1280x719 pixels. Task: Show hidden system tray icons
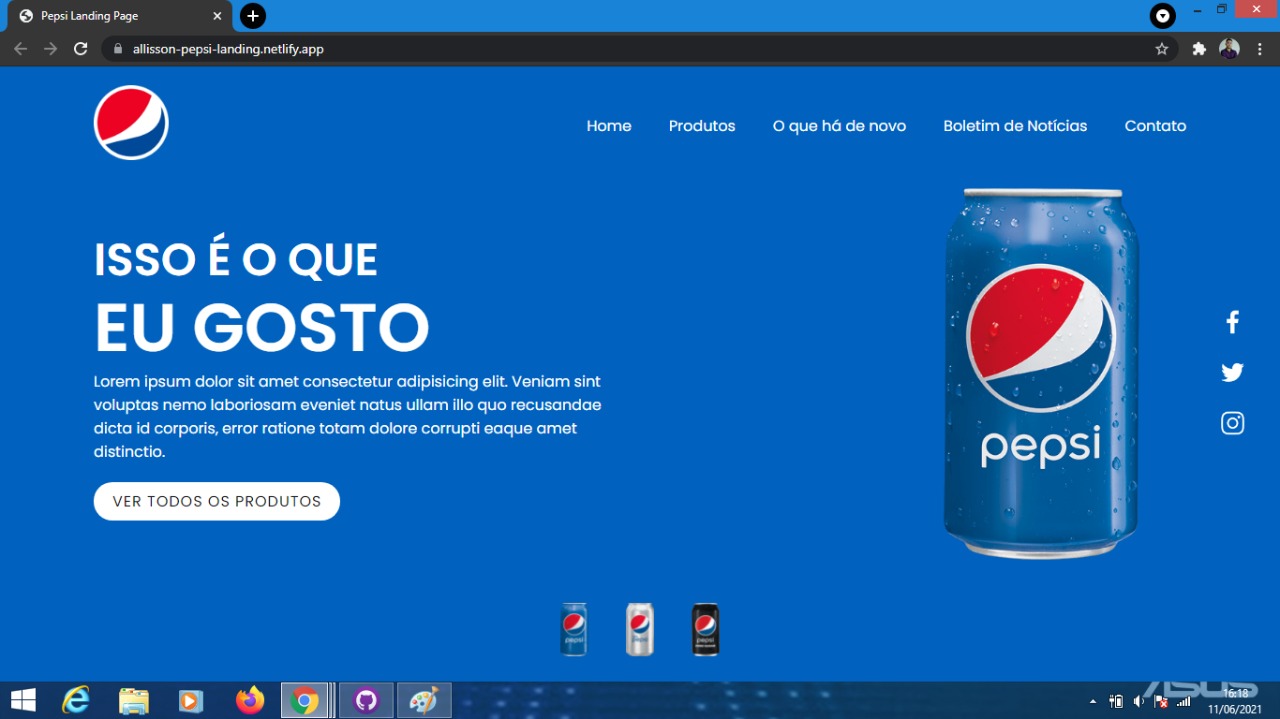(x=1092, y=702)
